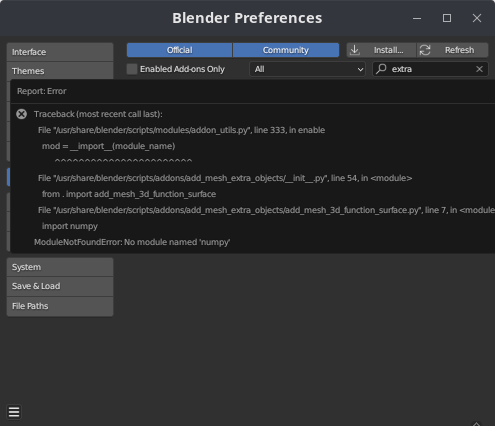Click the 'from . import add_mesh_3d_function_surface' line
The image size is (495, 426).
(129, 194)
